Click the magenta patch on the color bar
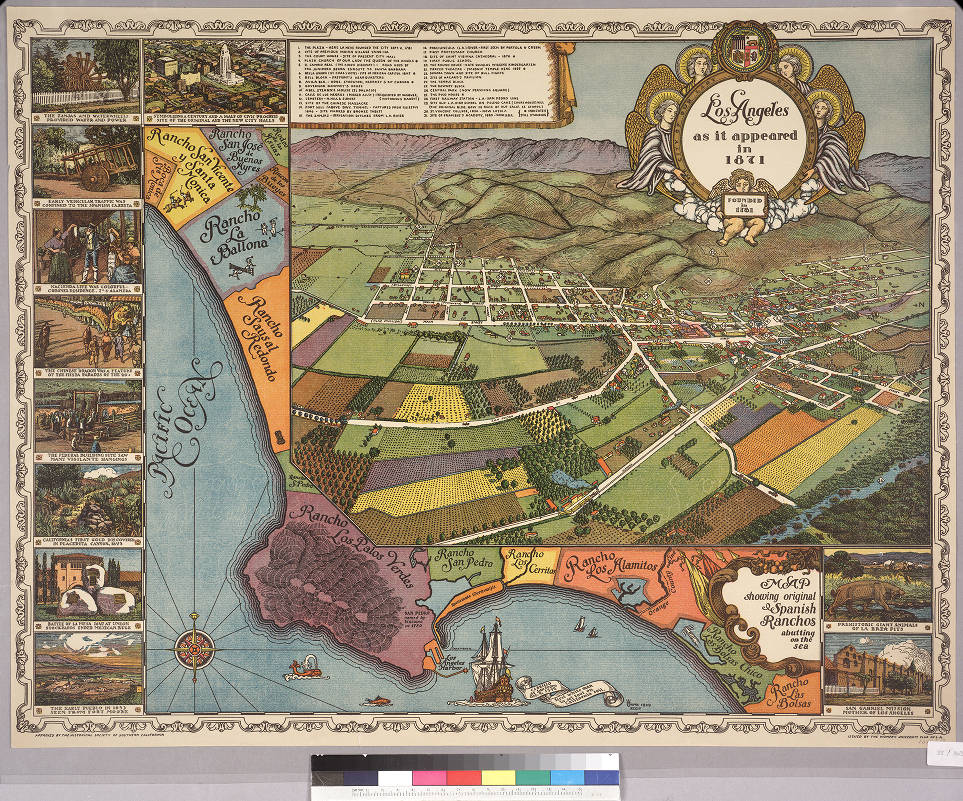This screenshot has height=801, width=963. pyautogui.click(x=432, y=777)
